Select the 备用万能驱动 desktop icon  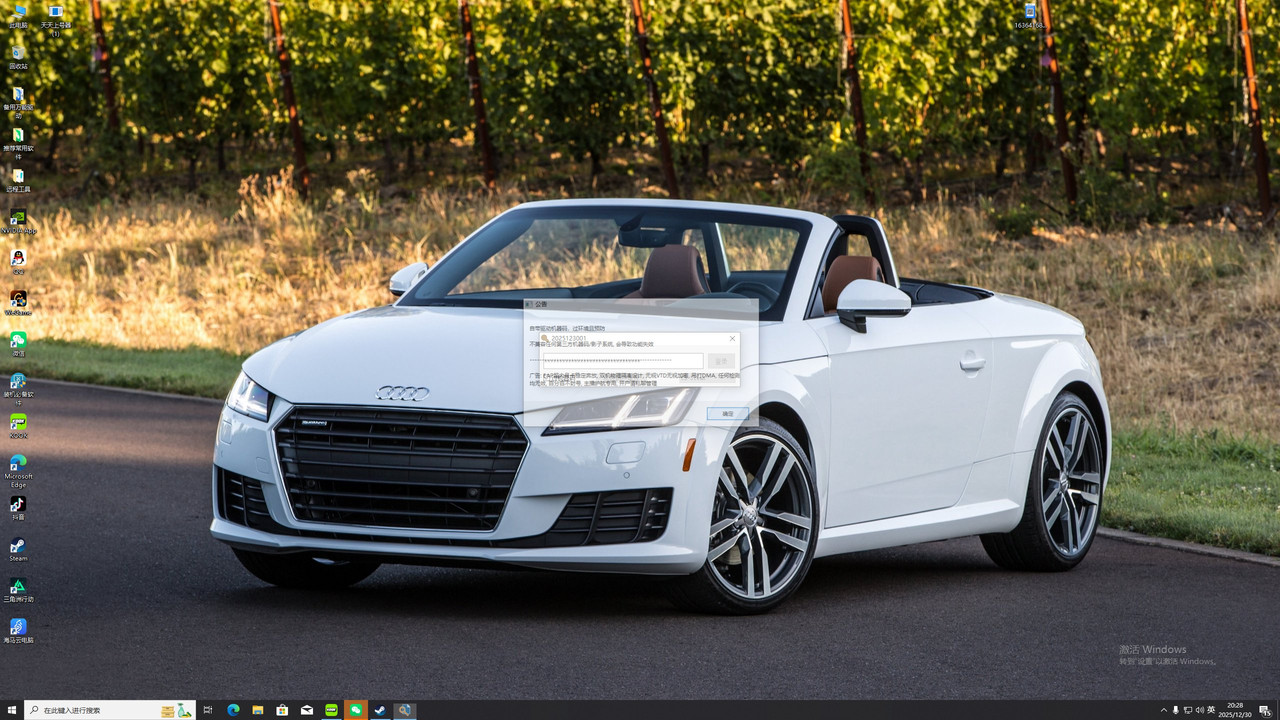[18, 103]
